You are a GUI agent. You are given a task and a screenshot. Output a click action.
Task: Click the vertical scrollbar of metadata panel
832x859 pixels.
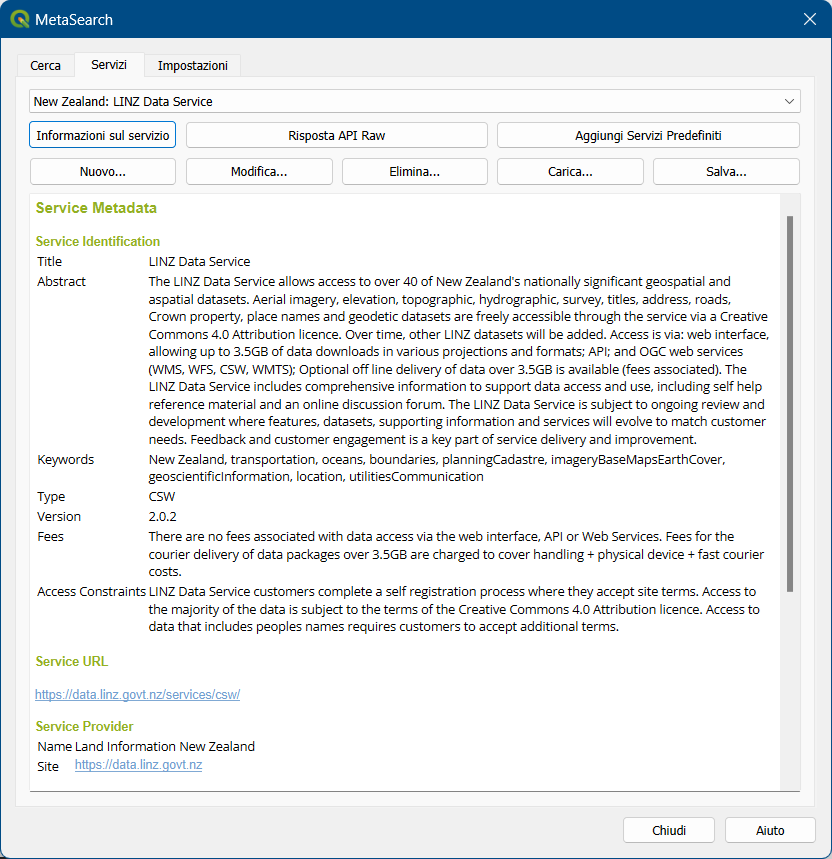point(790,404)
